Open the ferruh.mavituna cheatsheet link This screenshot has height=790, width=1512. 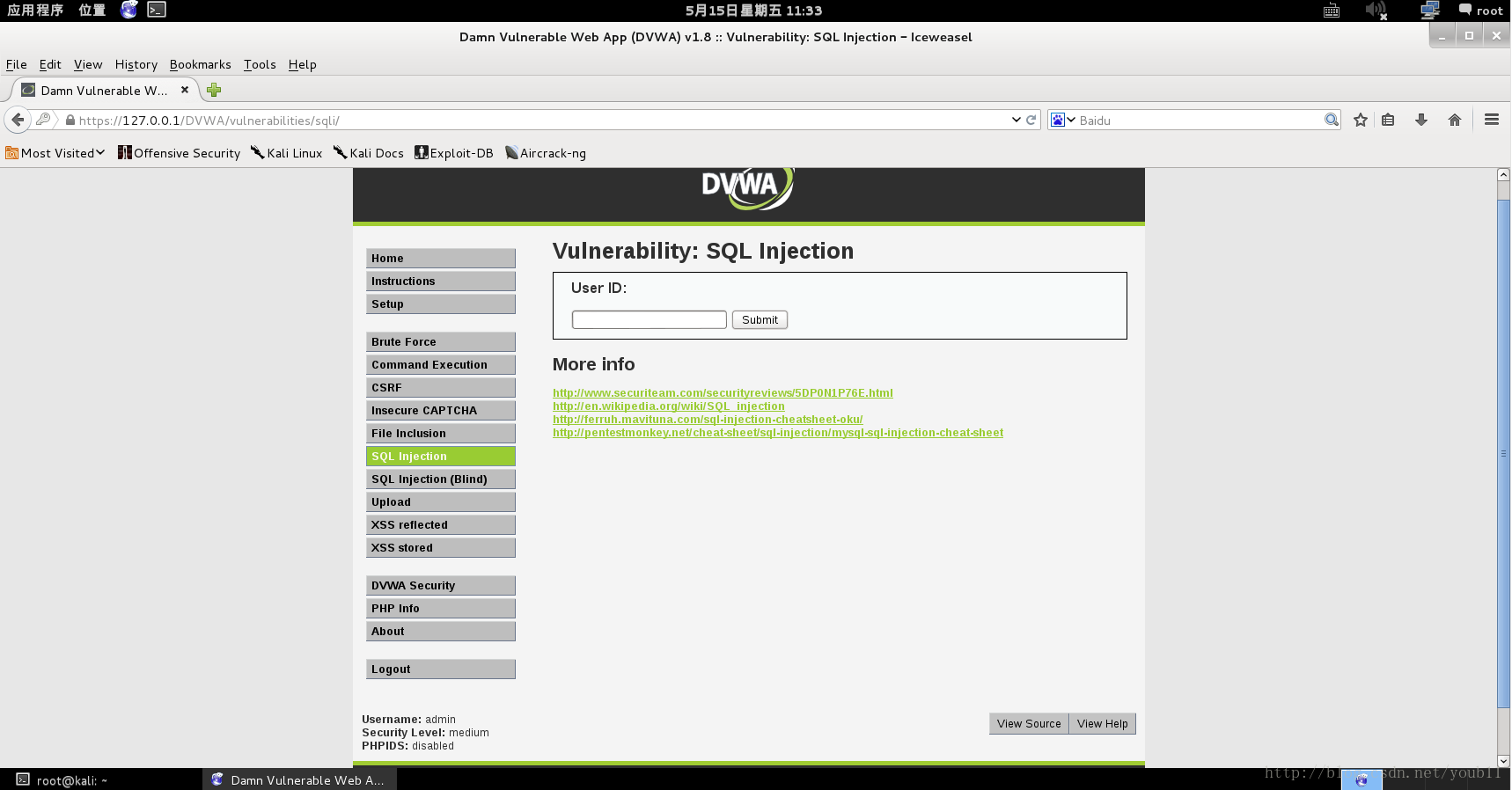[708, 420]
